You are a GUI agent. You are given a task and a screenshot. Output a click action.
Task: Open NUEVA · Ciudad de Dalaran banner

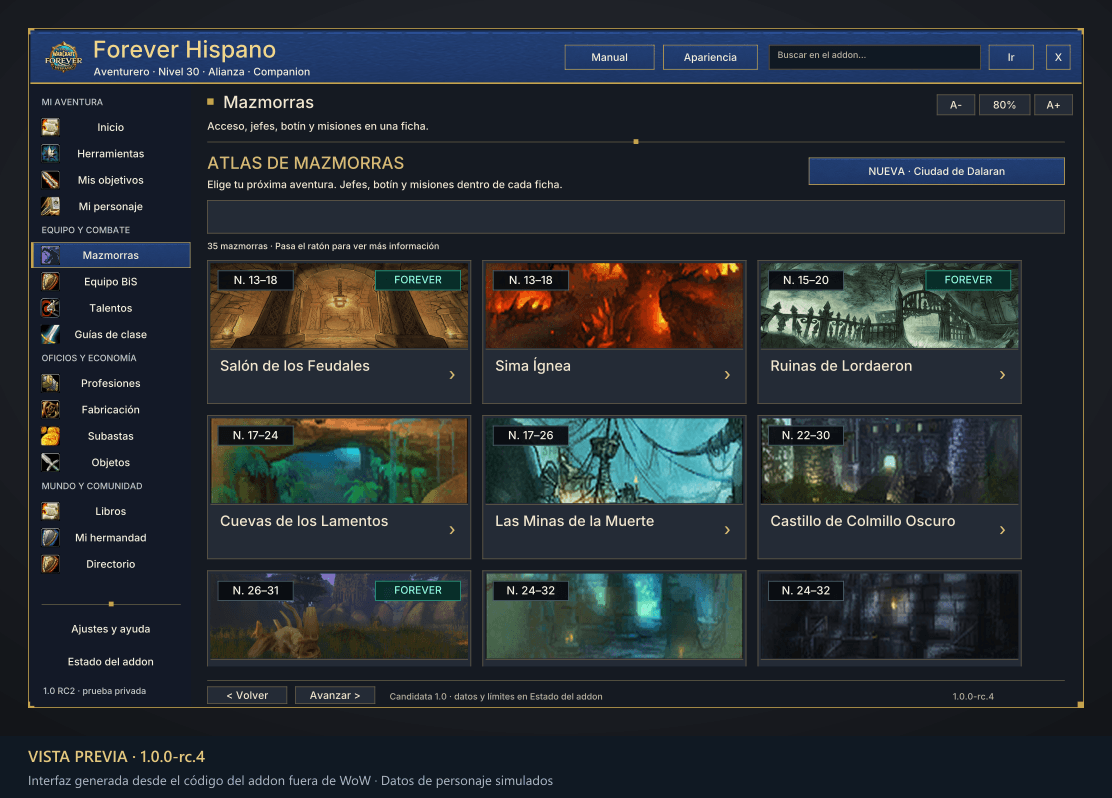936,171
